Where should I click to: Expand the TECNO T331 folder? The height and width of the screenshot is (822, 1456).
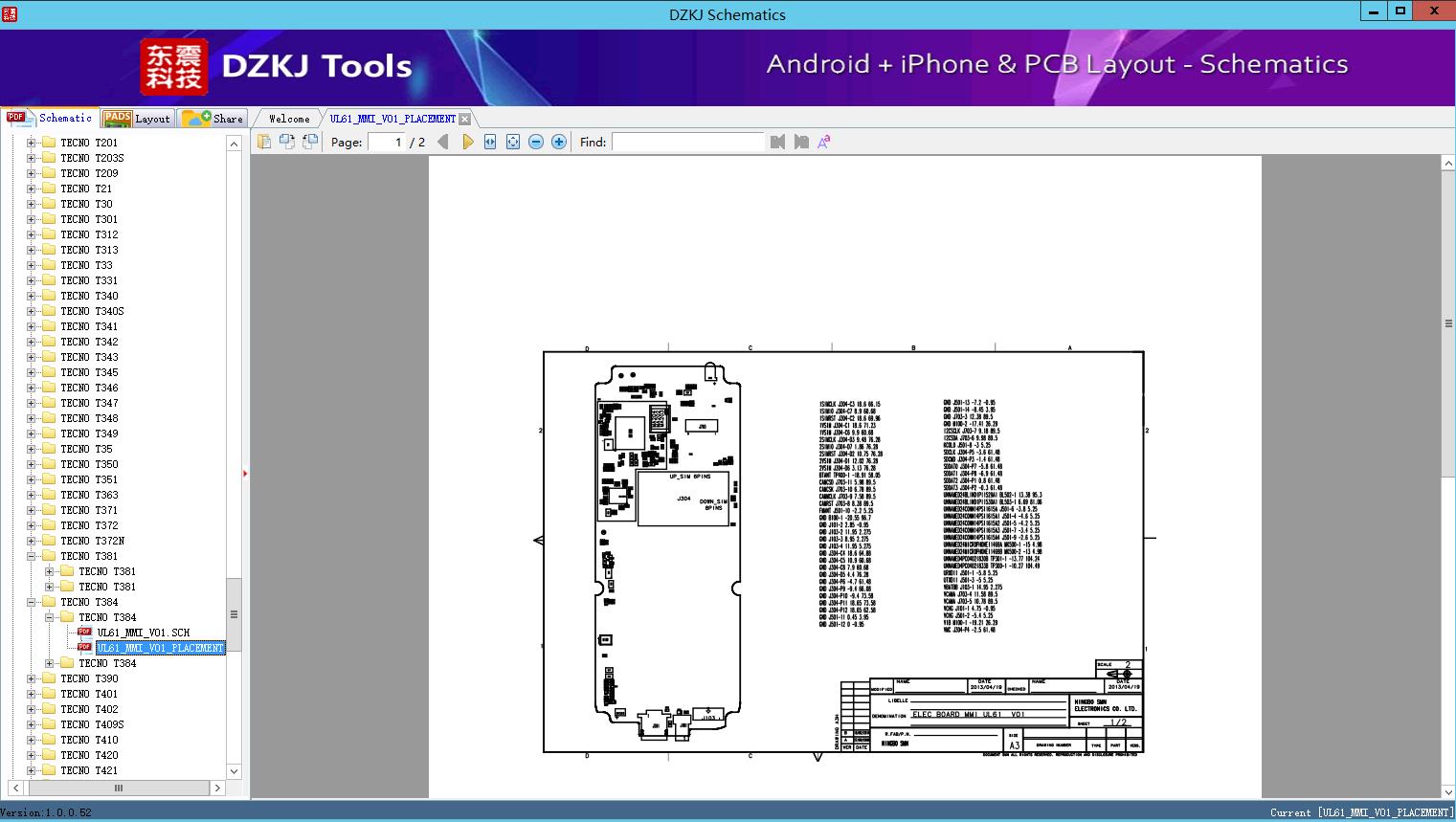[31, 280]
